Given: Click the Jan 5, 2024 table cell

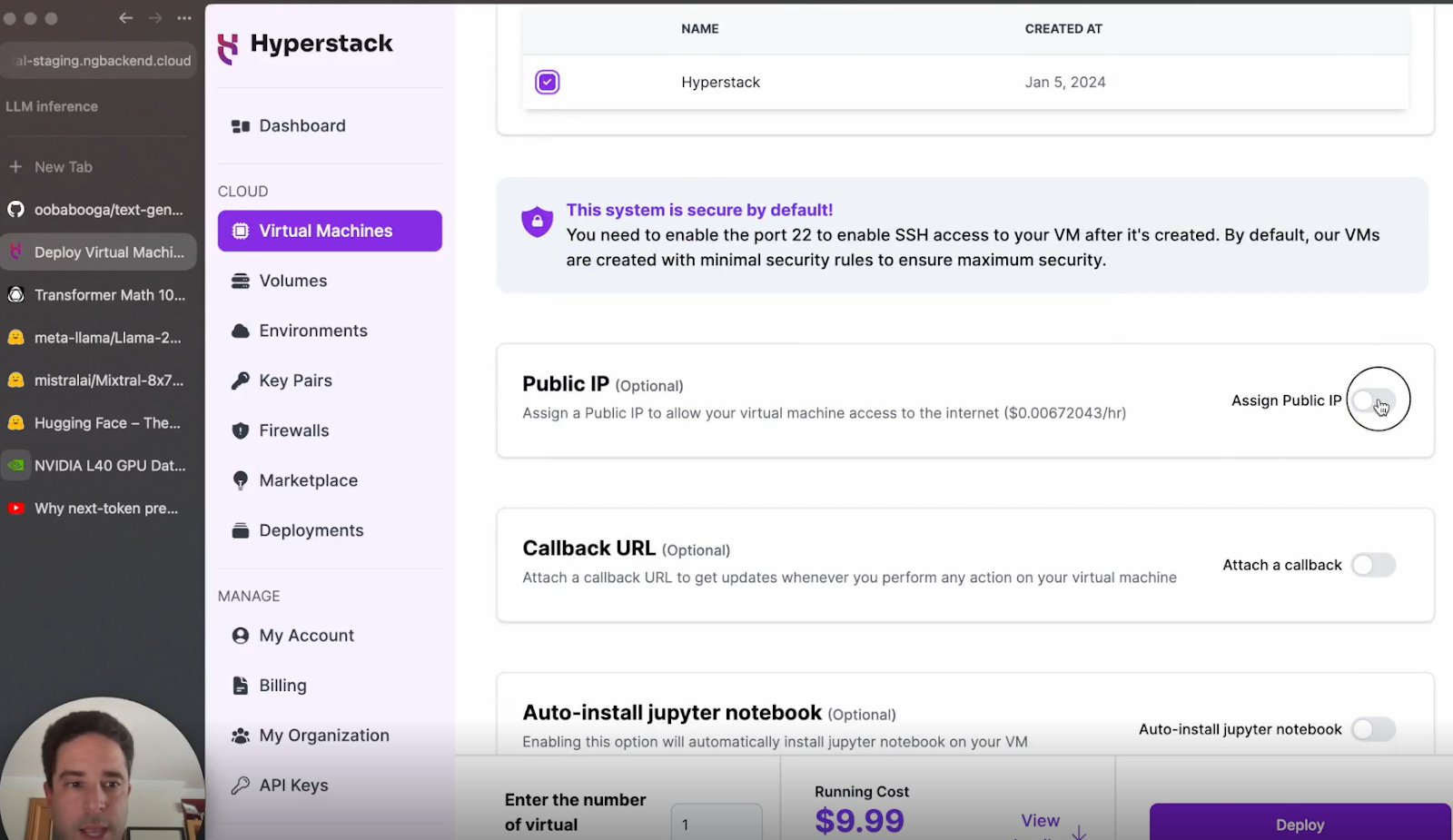Looking at the screenshot, I should (x=1065, y=83).
